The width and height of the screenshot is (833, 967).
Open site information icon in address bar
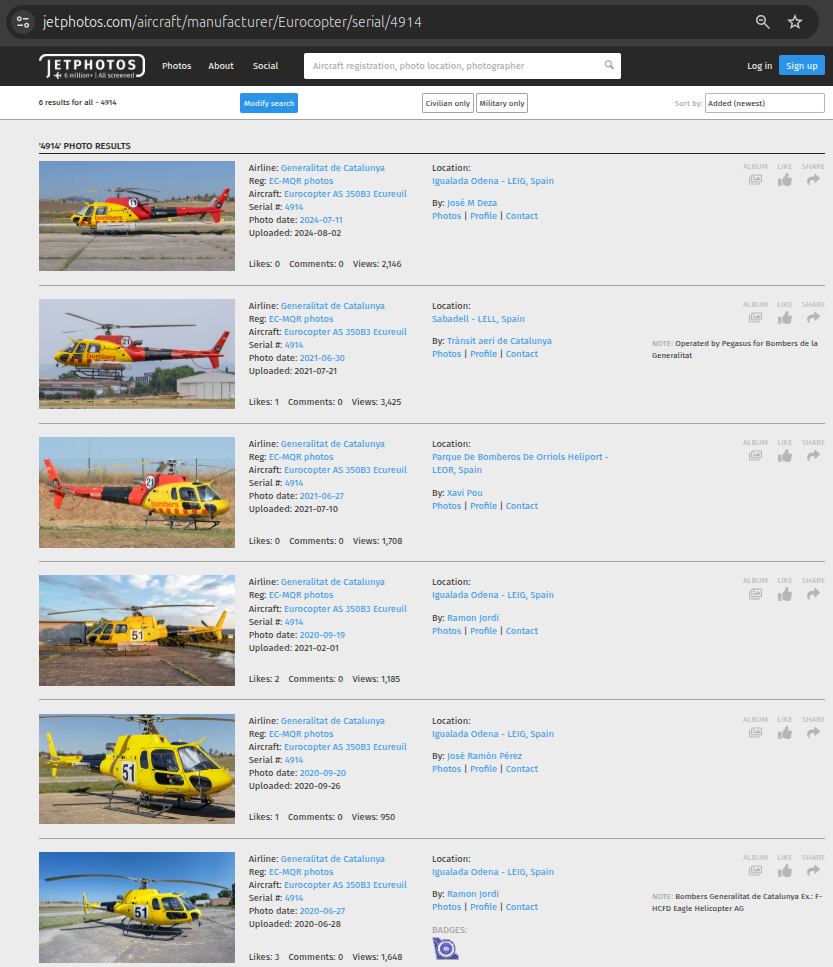pyautogui.click(x=24, y=22)
